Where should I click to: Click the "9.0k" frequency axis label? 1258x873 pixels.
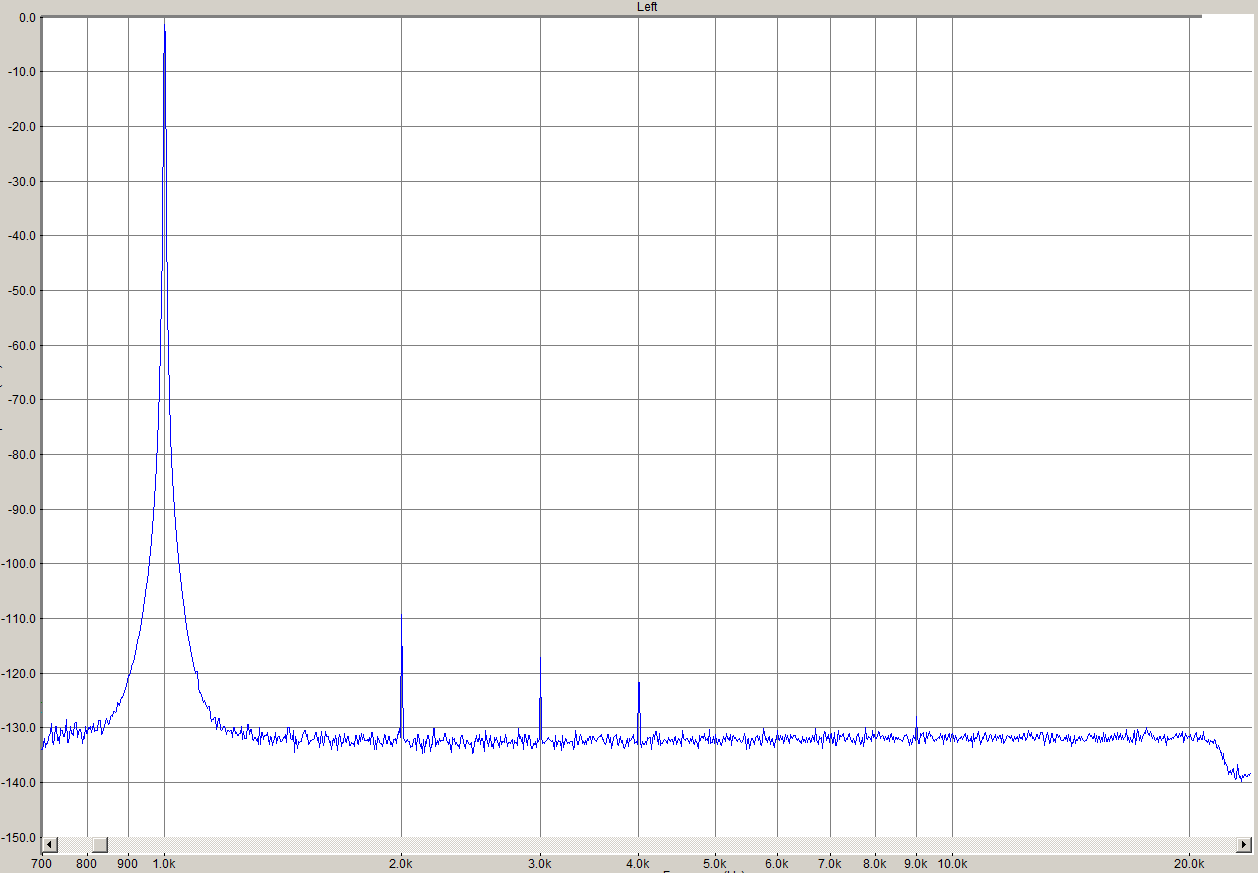pos(916,863)
